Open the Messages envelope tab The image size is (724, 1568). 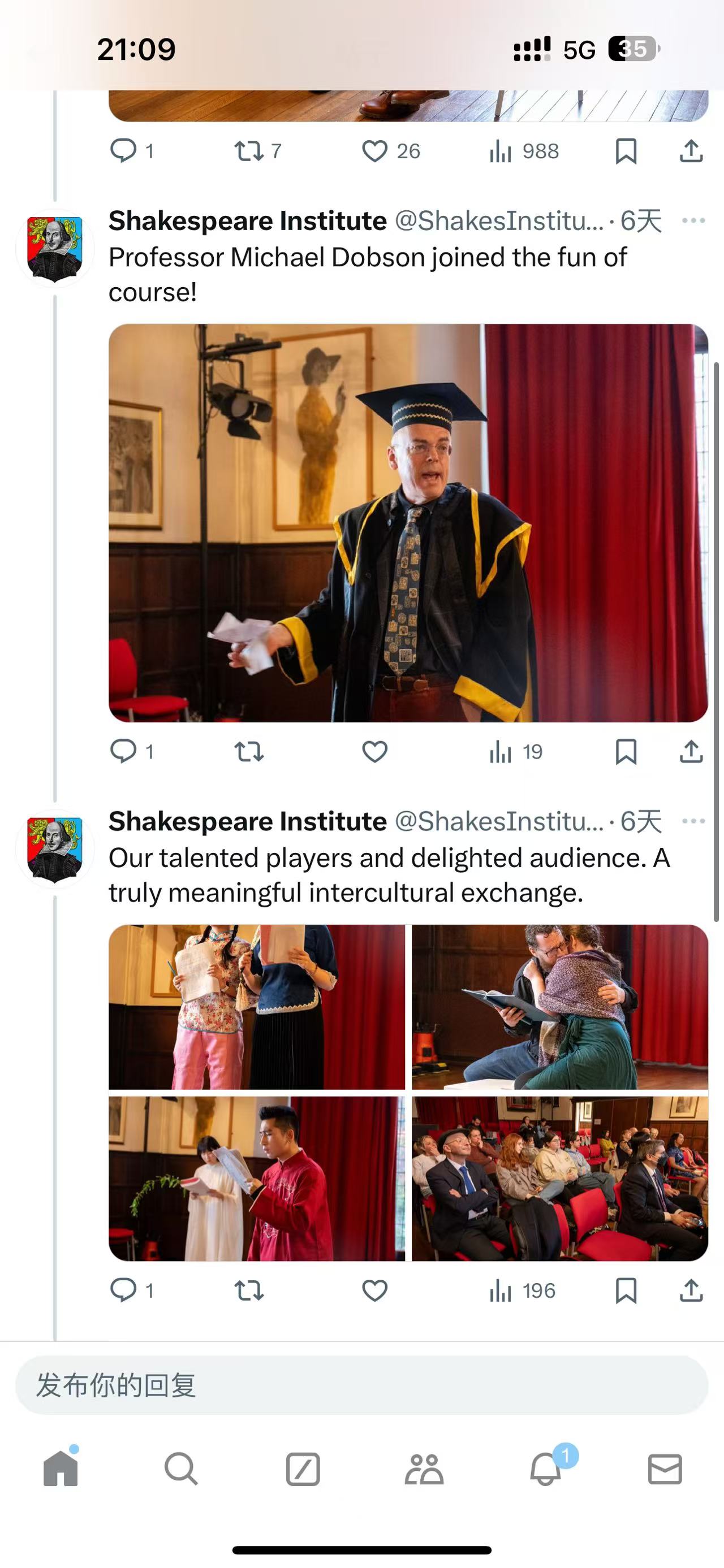coord(664,1468)
